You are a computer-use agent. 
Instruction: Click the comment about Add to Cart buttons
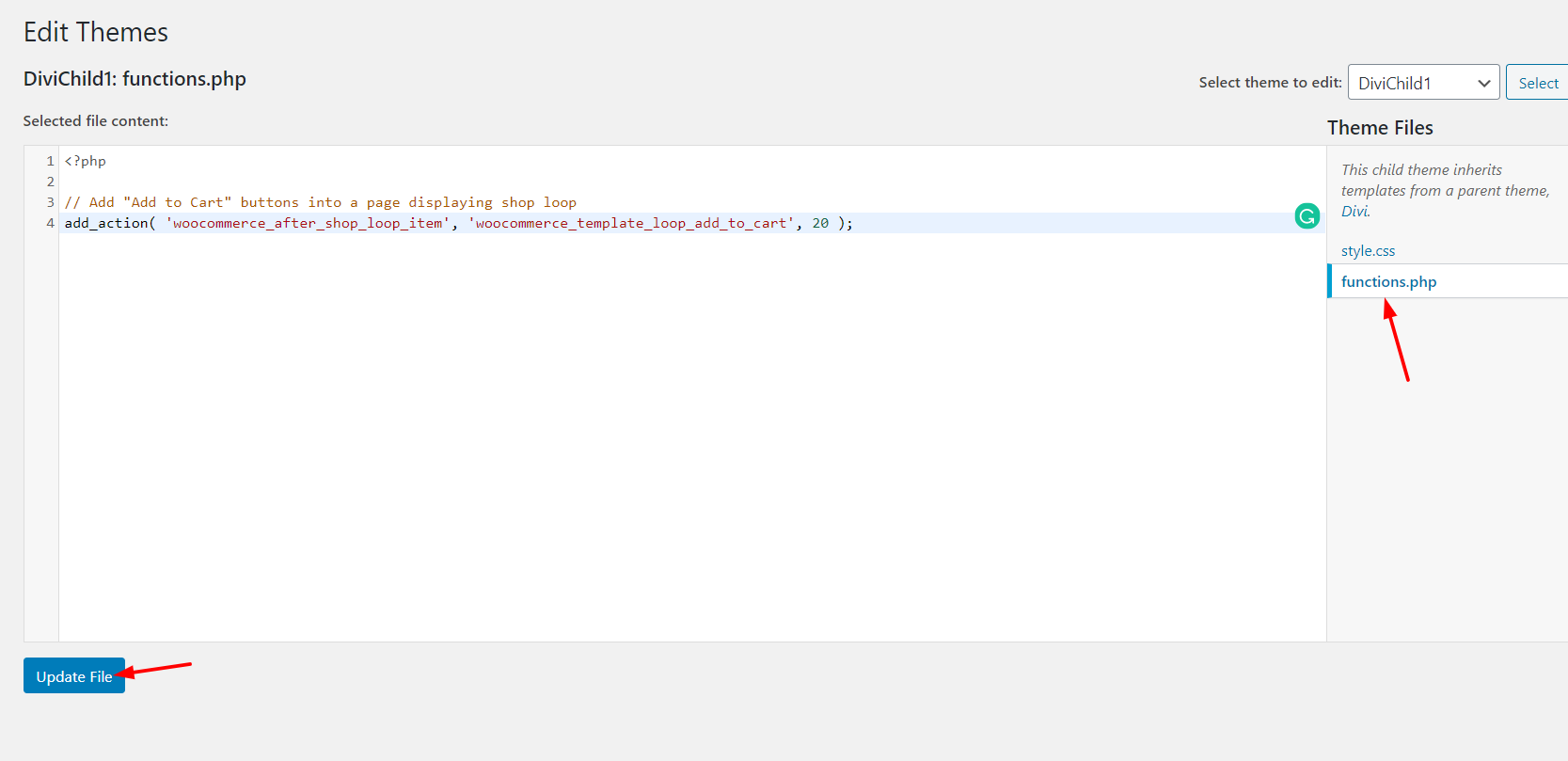(321, 202)
